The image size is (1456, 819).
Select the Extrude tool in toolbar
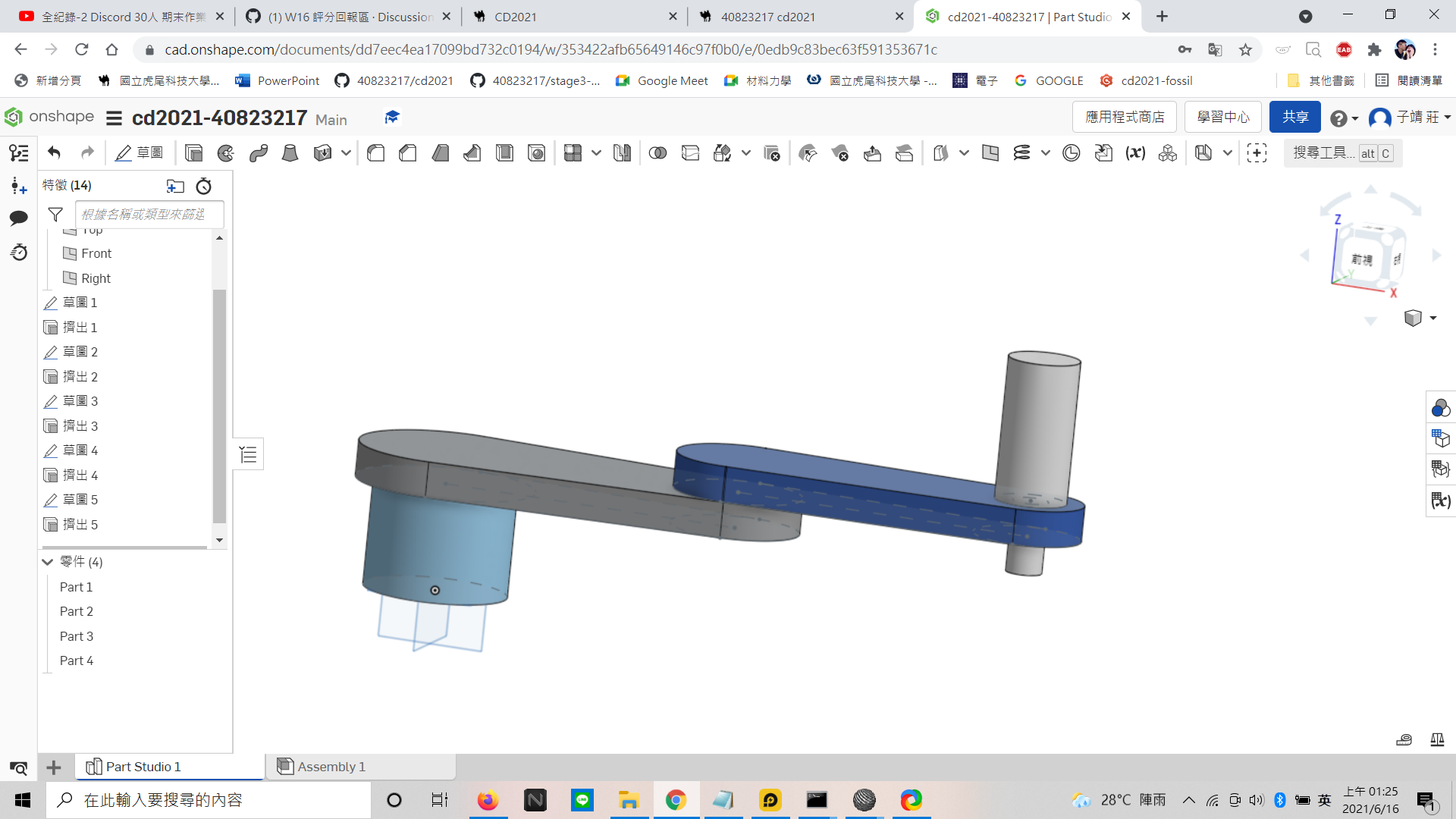(193, 153)
